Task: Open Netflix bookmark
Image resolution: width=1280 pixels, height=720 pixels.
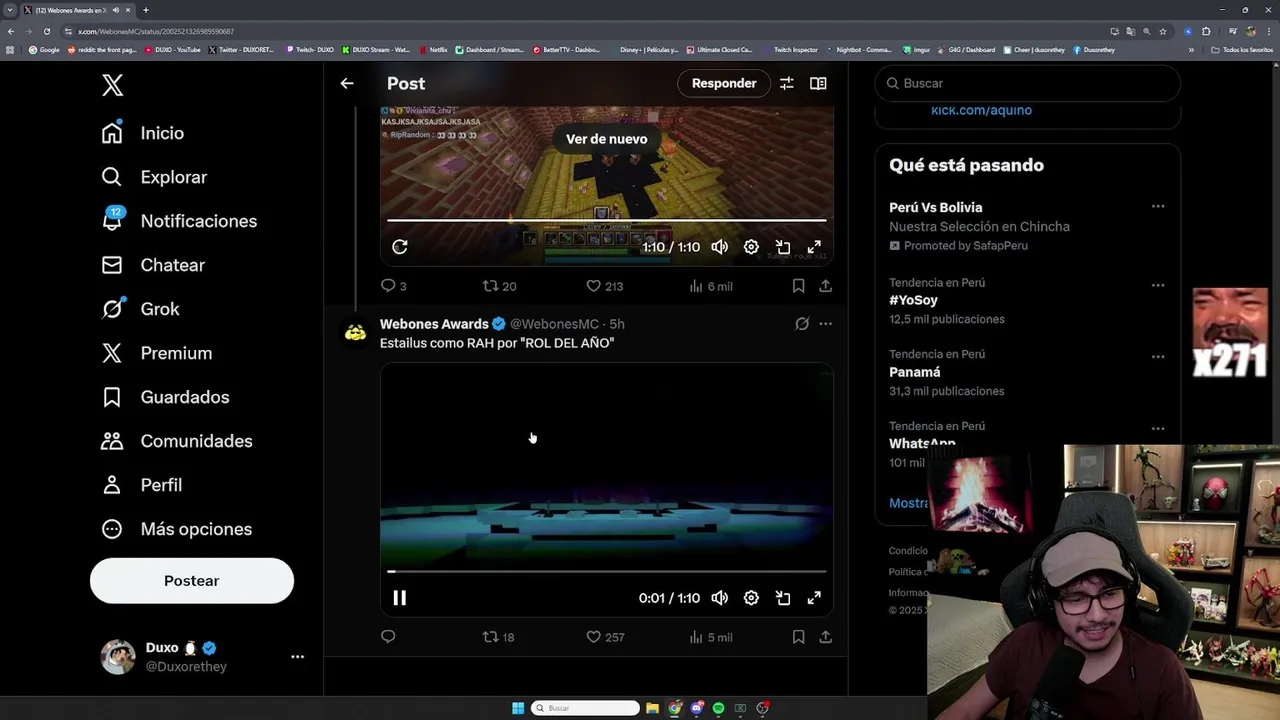Action: 435,49
